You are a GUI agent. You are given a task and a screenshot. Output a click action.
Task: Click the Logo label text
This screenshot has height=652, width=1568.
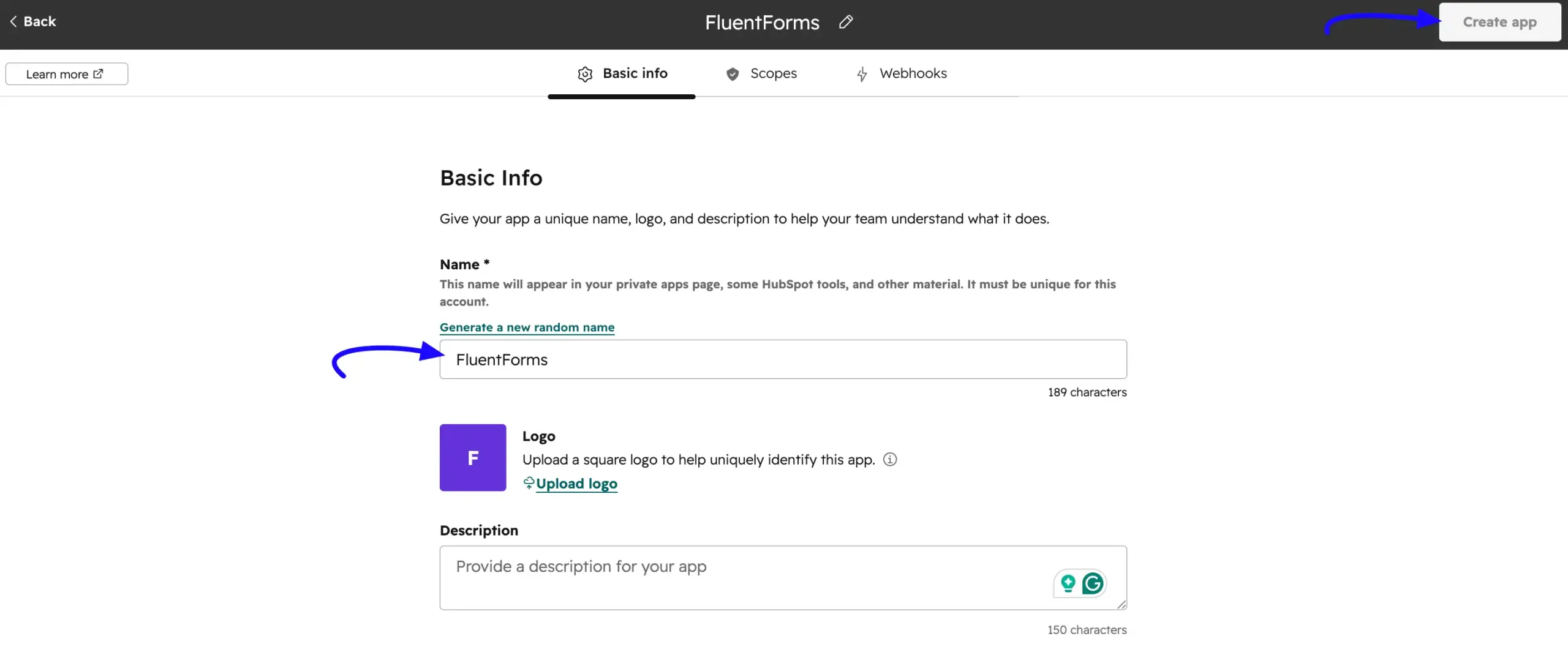click(538, 436)
